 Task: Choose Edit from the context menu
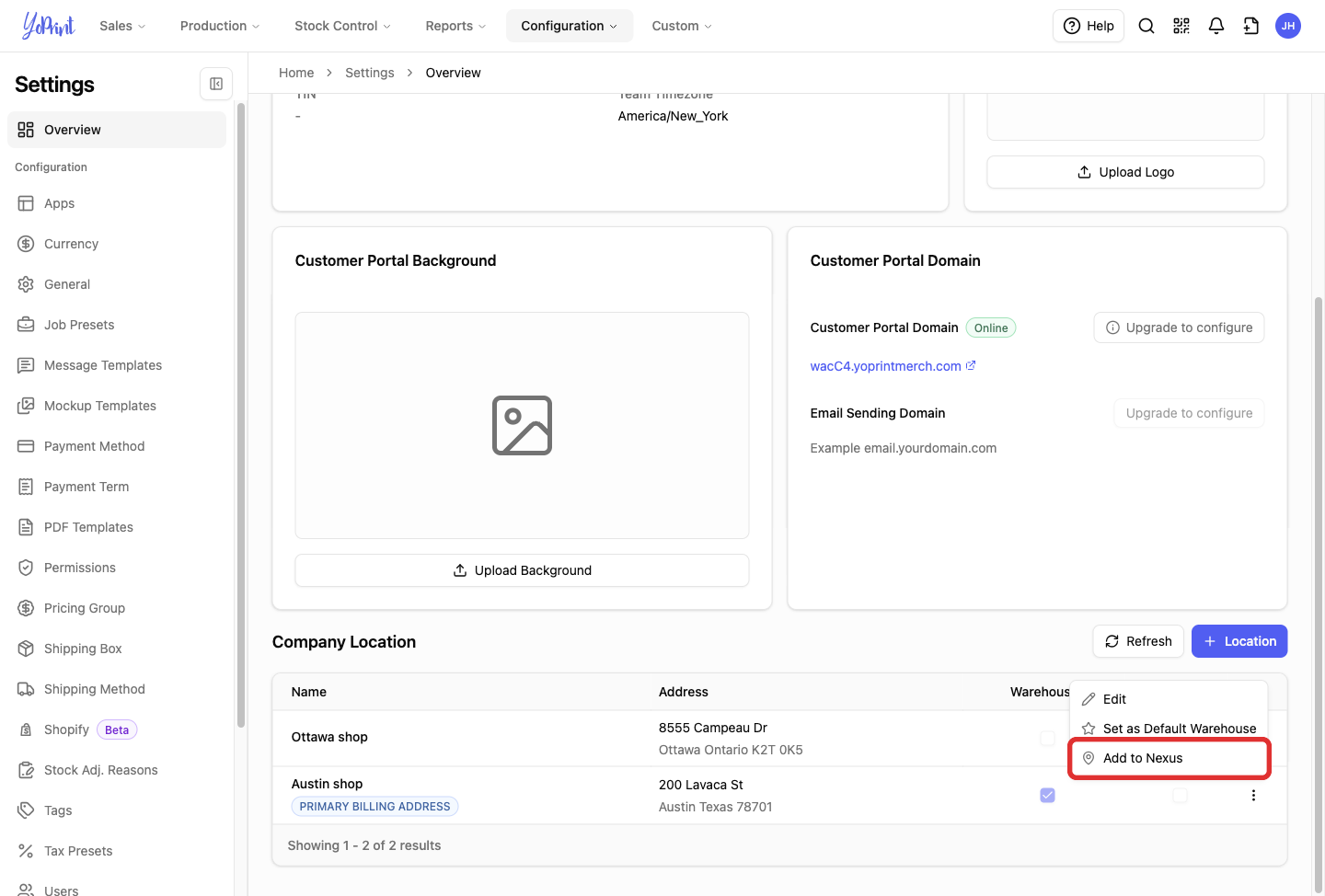[1169, 699]
